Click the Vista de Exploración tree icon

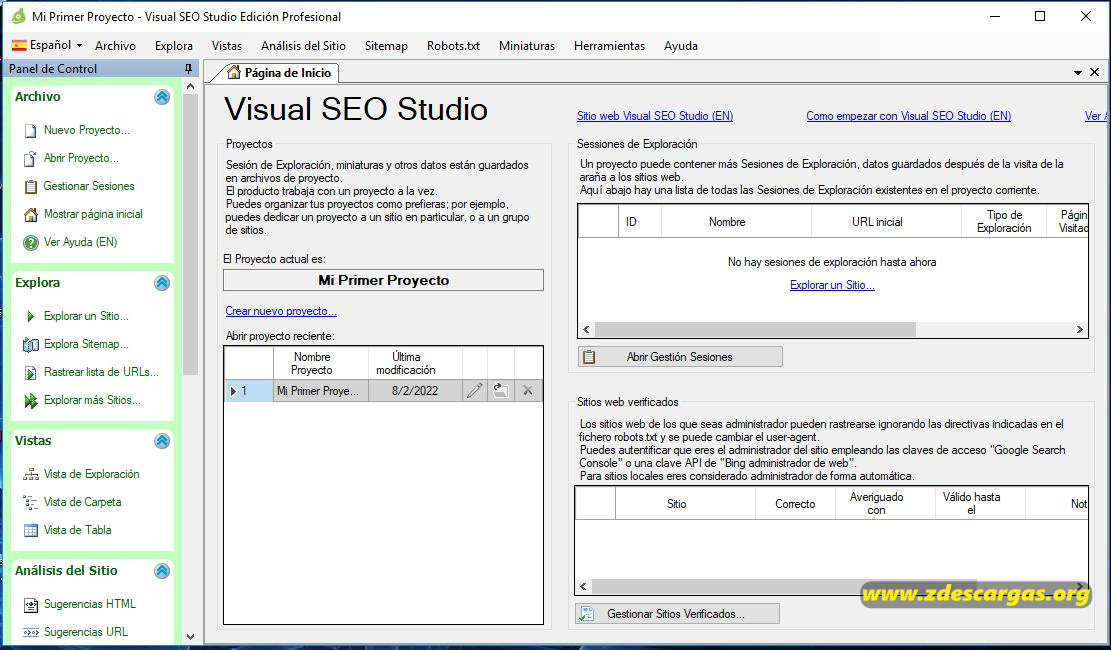30,474
